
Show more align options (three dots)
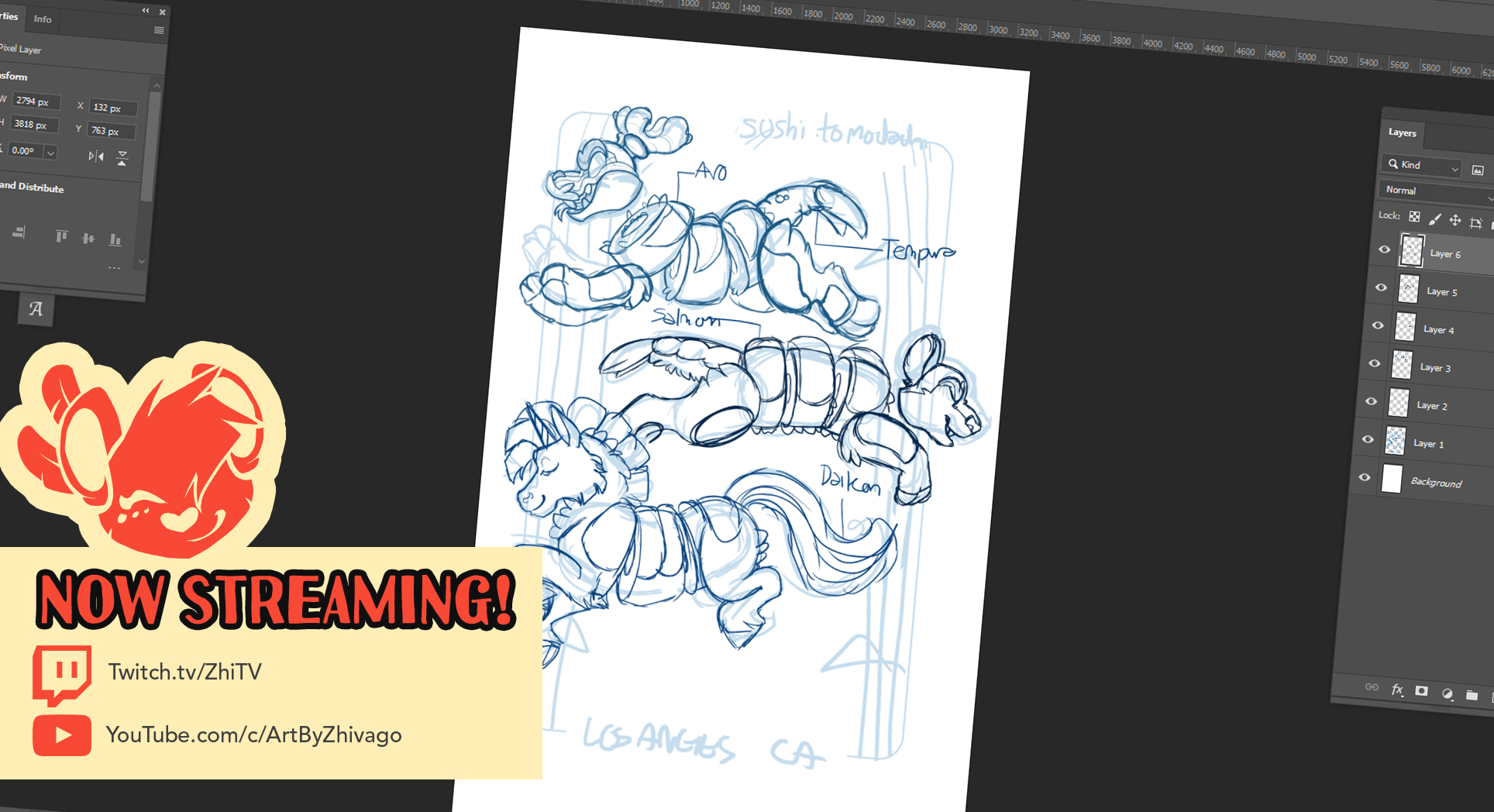click(115, 268)
